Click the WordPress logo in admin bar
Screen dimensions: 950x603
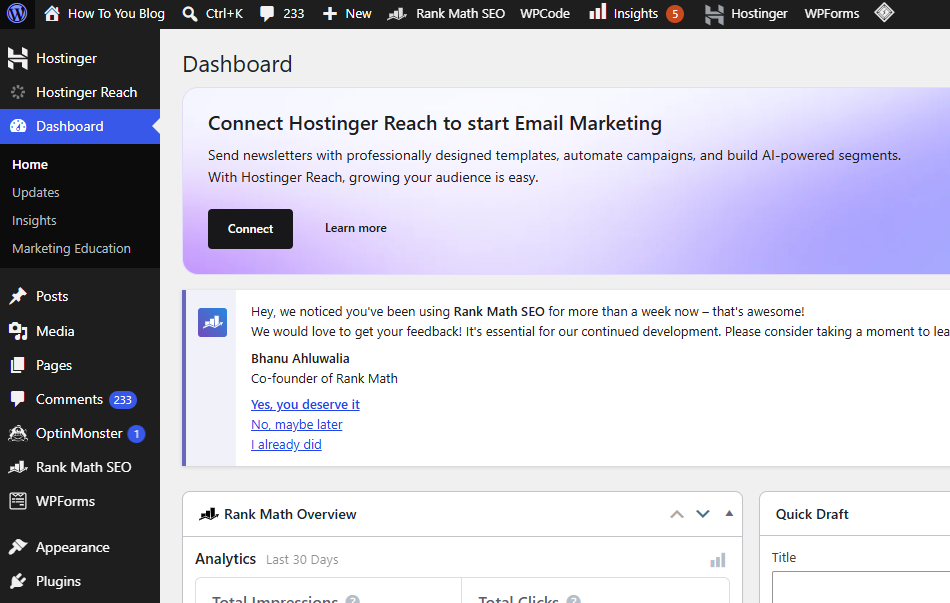tap(17, 13)
